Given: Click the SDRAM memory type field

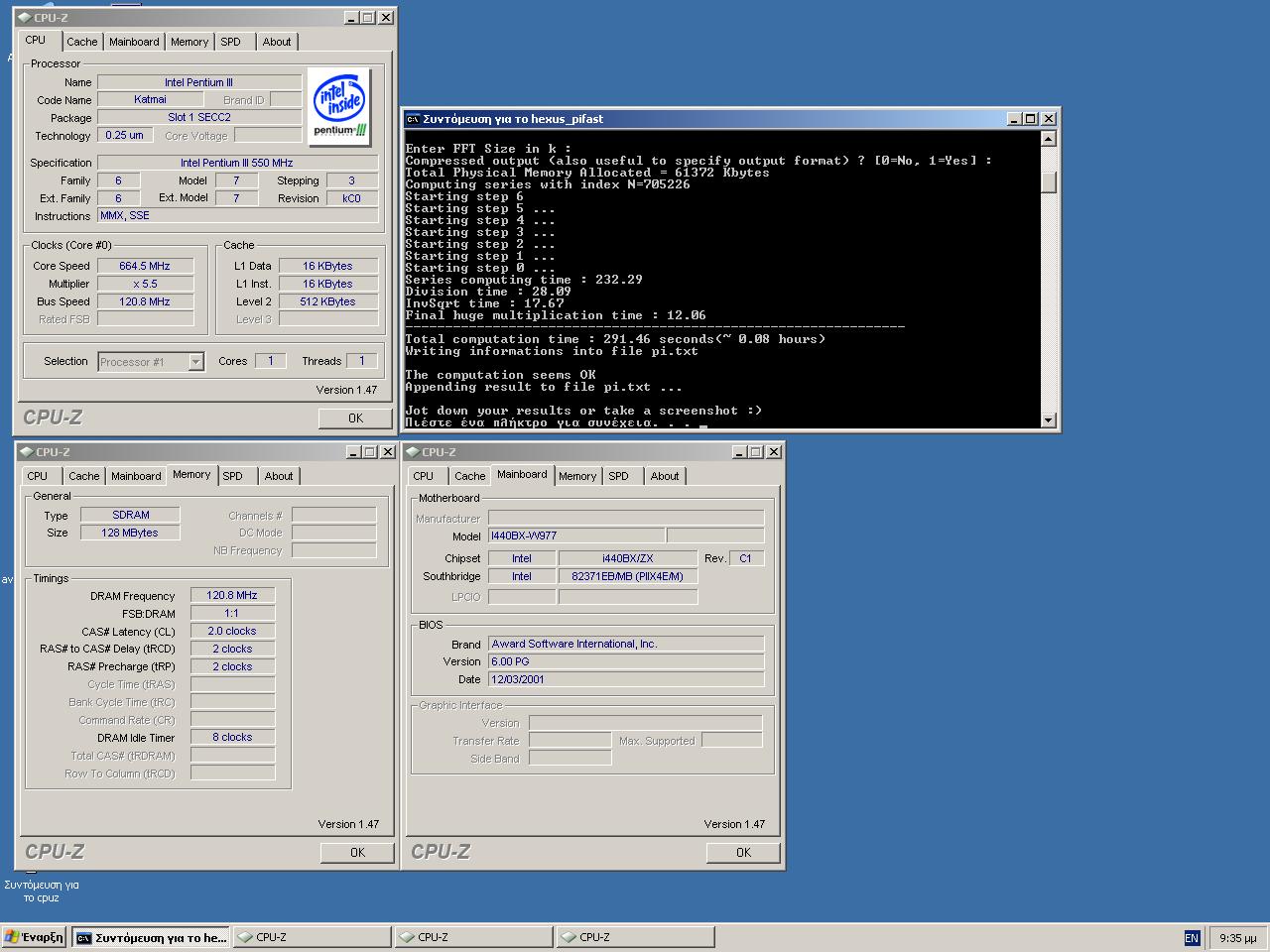Looking at the screenshot, I should pos(131,515).
